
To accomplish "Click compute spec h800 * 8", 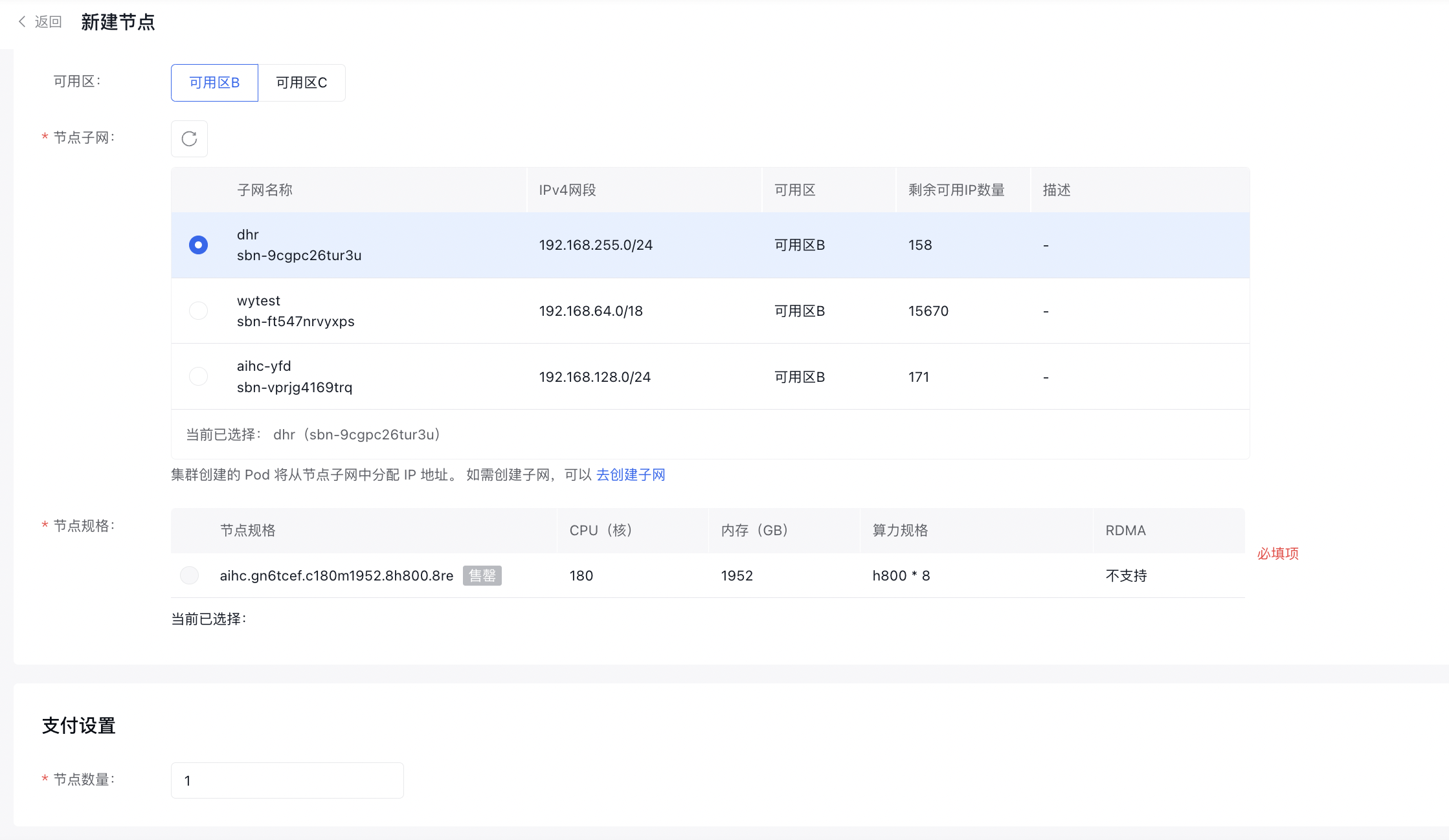I will pyautogui.click(x=901, y=576).
